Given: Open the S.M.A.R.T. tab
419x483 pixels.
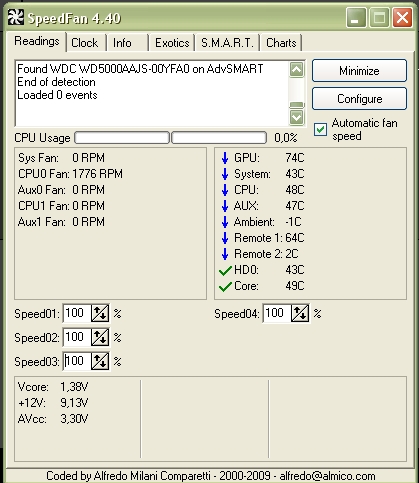Looking at the screenshot, I should (x=227, y=43).
